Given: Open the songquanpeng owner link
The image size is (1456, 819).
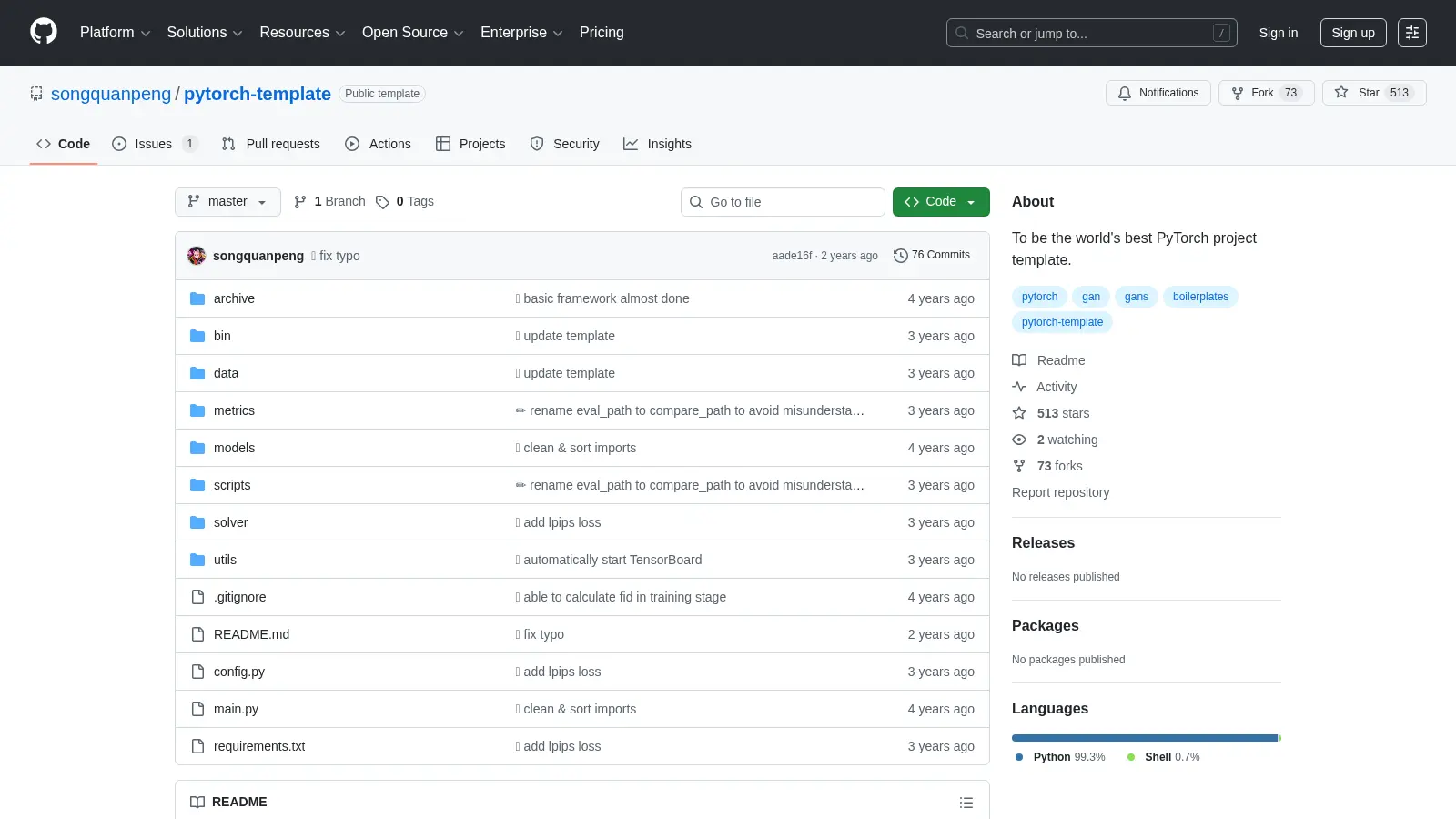Looking at the screenshot, I should (x=111, y=94).
